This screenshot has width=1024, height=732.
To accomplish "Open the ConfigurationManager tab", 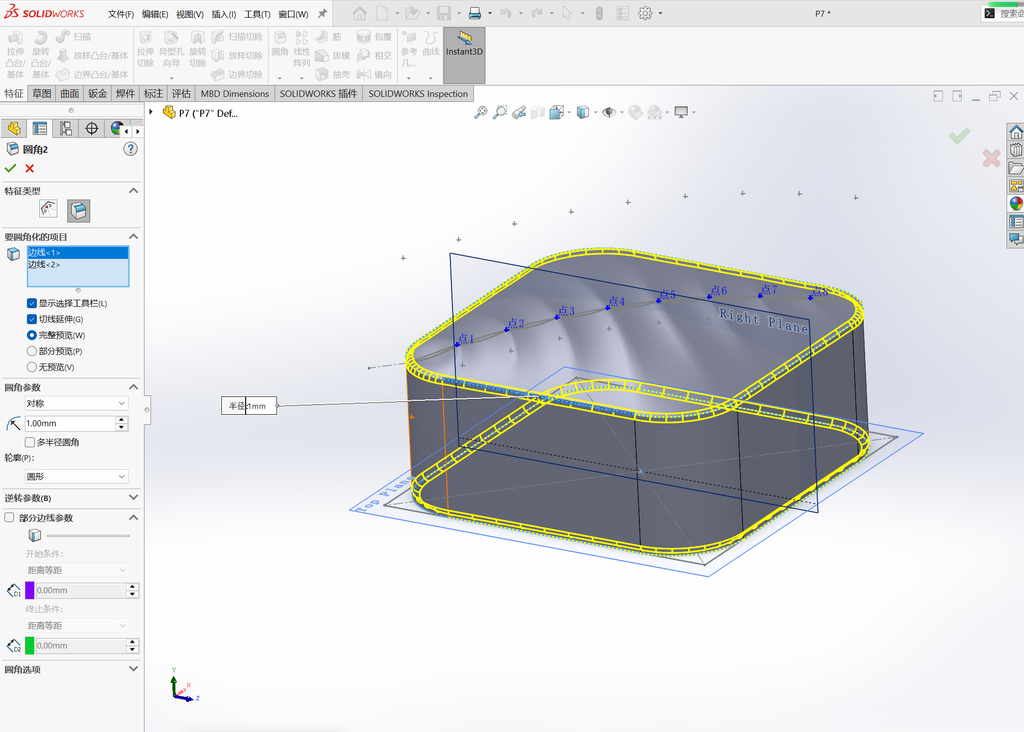I will pos(66,129).
